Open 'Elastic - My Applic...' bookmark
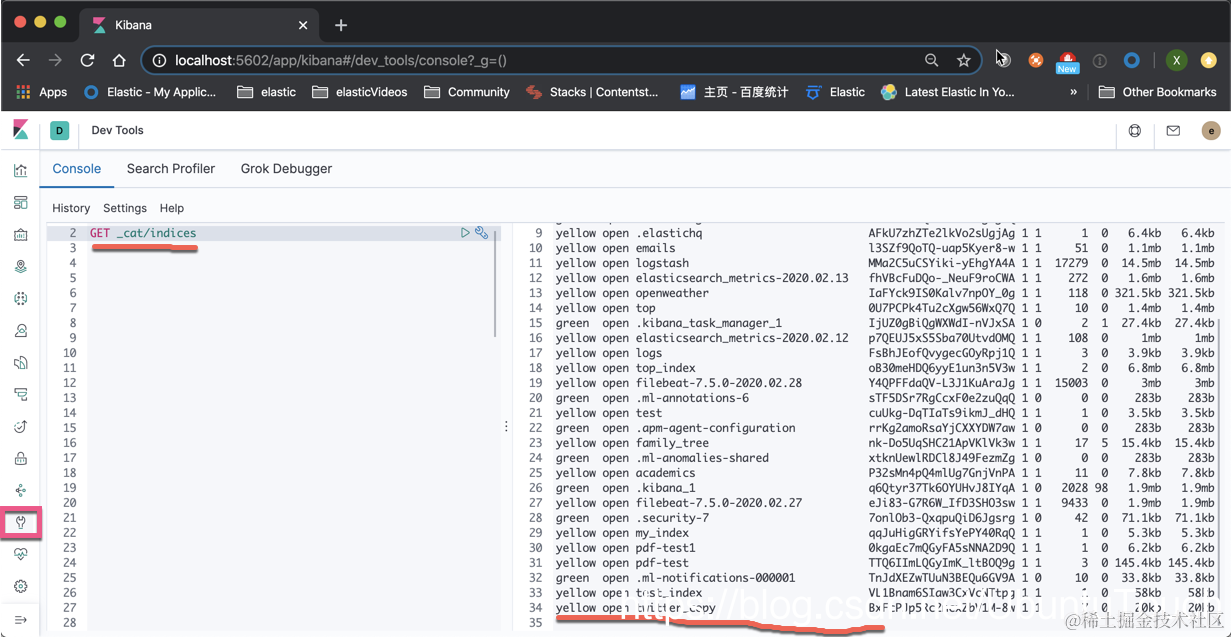 pyautogui.click(x=150, y=92)
